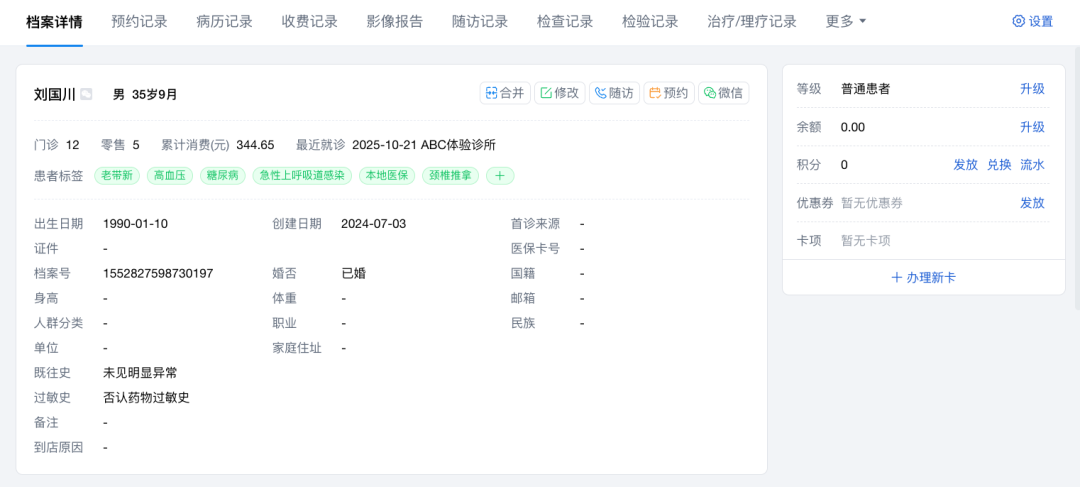Click the 已婚 marital status value
1080x487 pixels.
[353, 273]
